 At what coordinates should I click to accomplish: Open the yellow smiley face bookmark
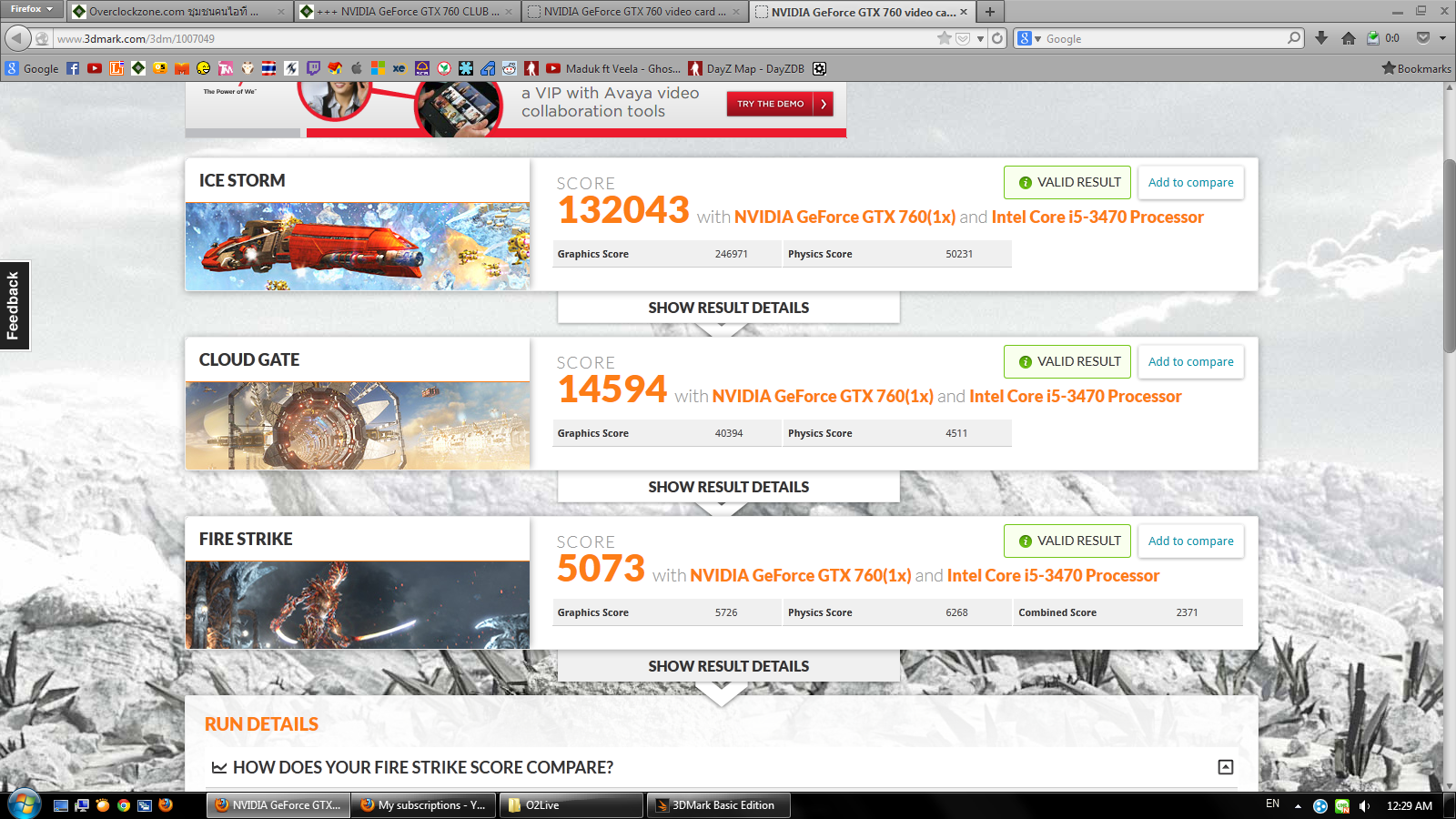click(204, 68)
